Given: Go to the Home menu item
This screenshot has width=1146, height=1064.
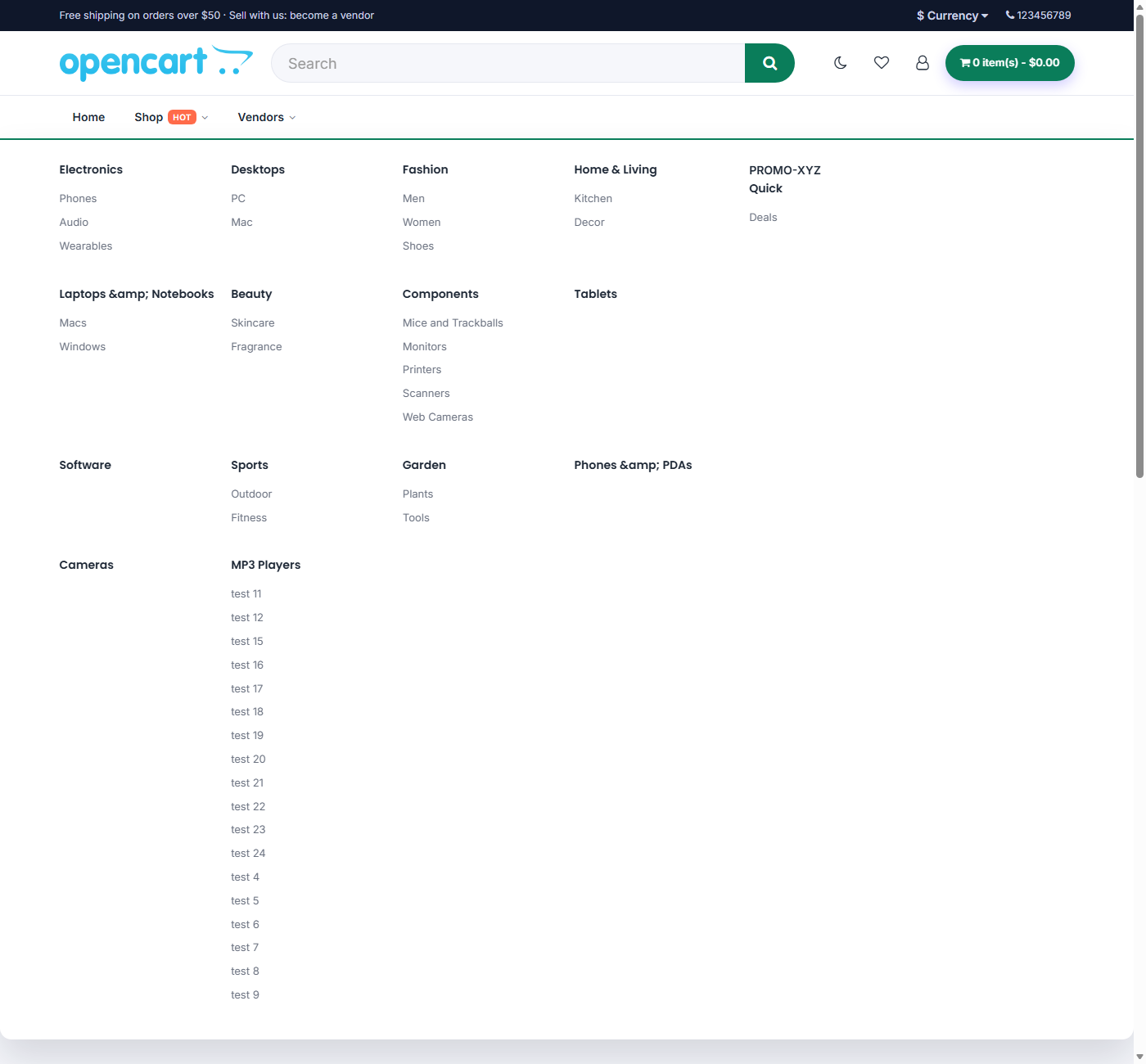Looking at the screenshot, I should click(x=88, y=117).
